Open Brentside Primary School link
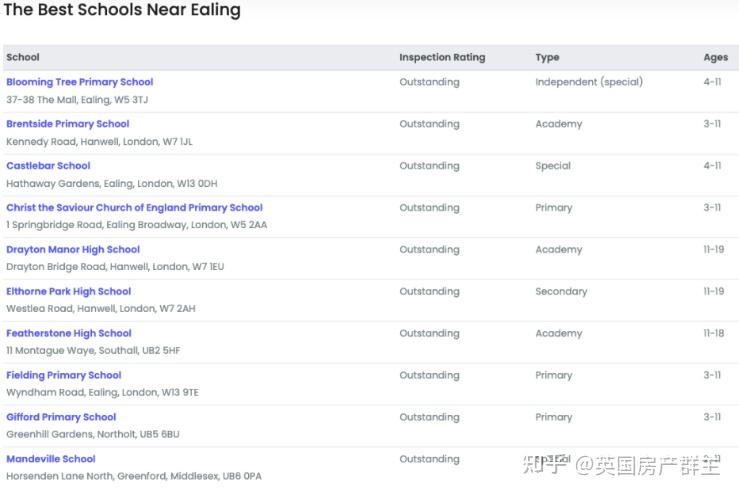Image resolution: width=739 pixels, height=495 pixels. (x=68, y=124)
